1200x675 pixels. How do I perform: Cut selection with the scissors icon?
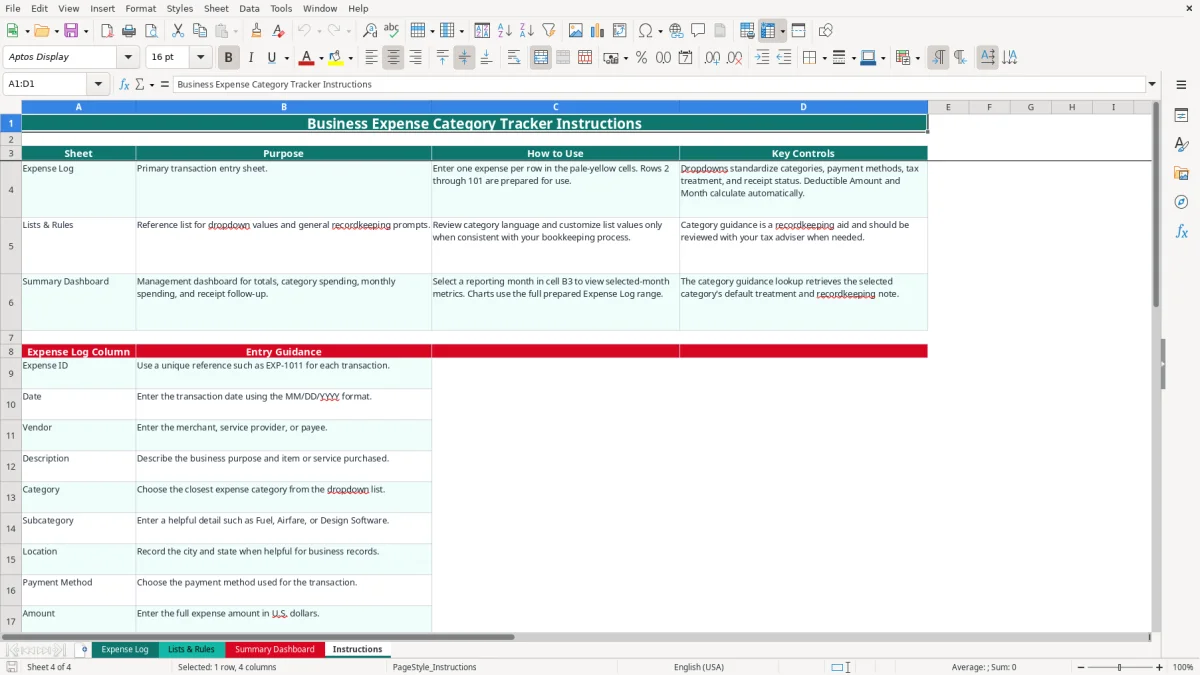pos(177,31)
